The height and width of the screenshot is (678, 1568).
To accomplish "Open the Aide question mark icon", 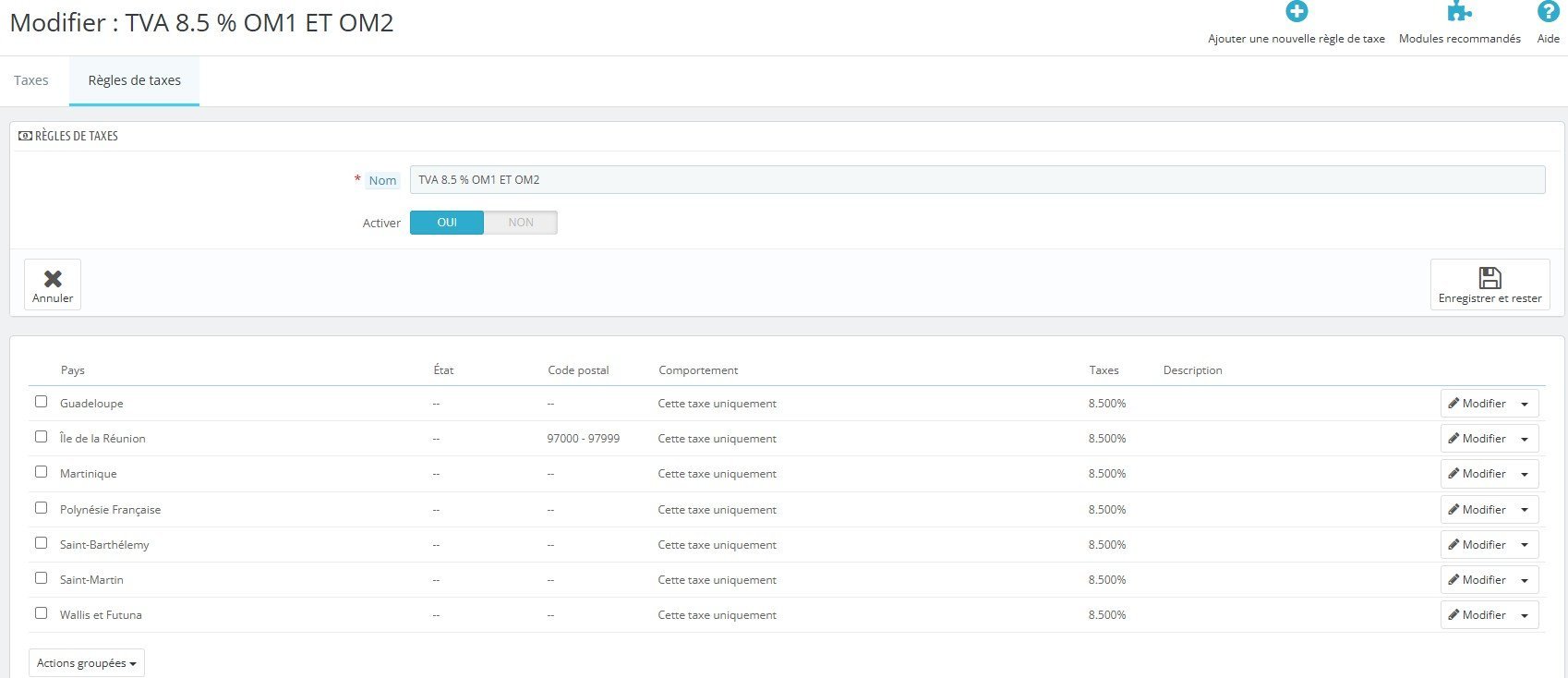I will 1548,12.
